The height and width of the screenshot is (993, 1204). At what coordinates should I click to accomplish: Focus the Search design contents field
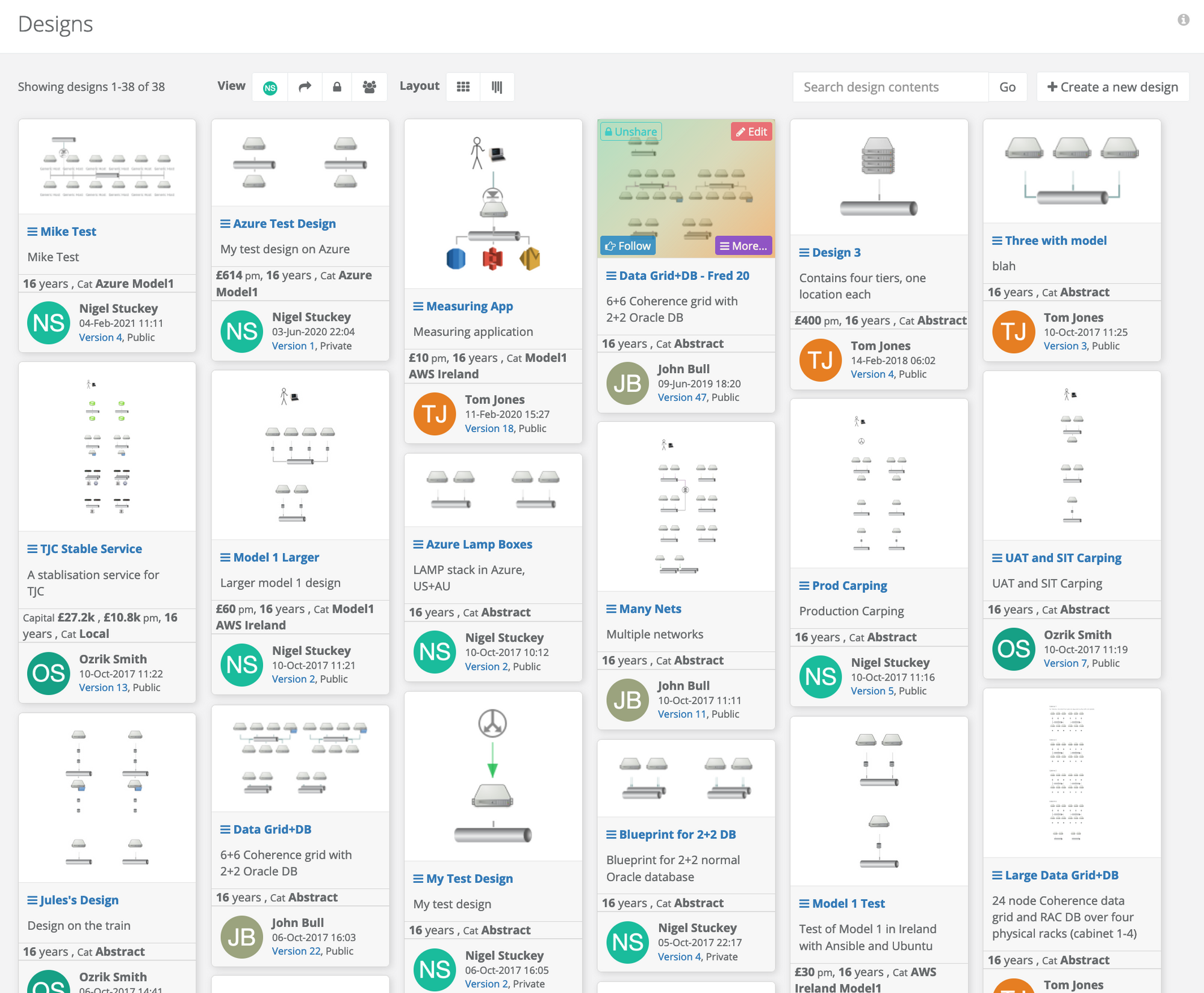coord(890,87)
